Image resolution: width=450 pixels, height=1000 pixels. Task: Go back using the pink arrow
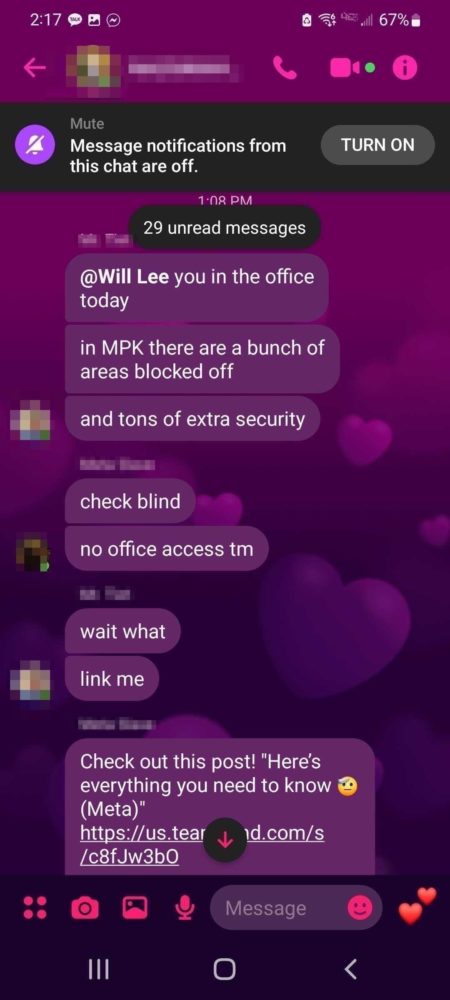coord(34,68)
